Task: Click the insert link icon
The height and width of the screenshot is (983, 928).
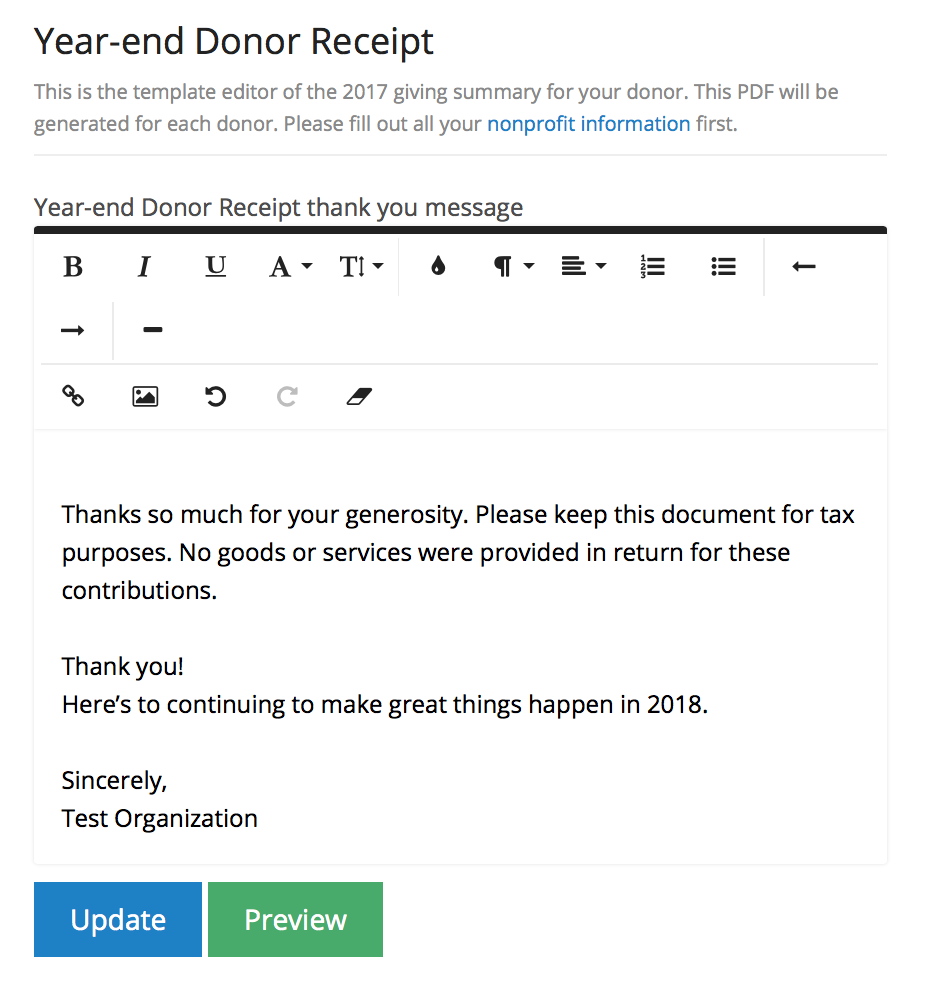Action: (x=73, y=397)
